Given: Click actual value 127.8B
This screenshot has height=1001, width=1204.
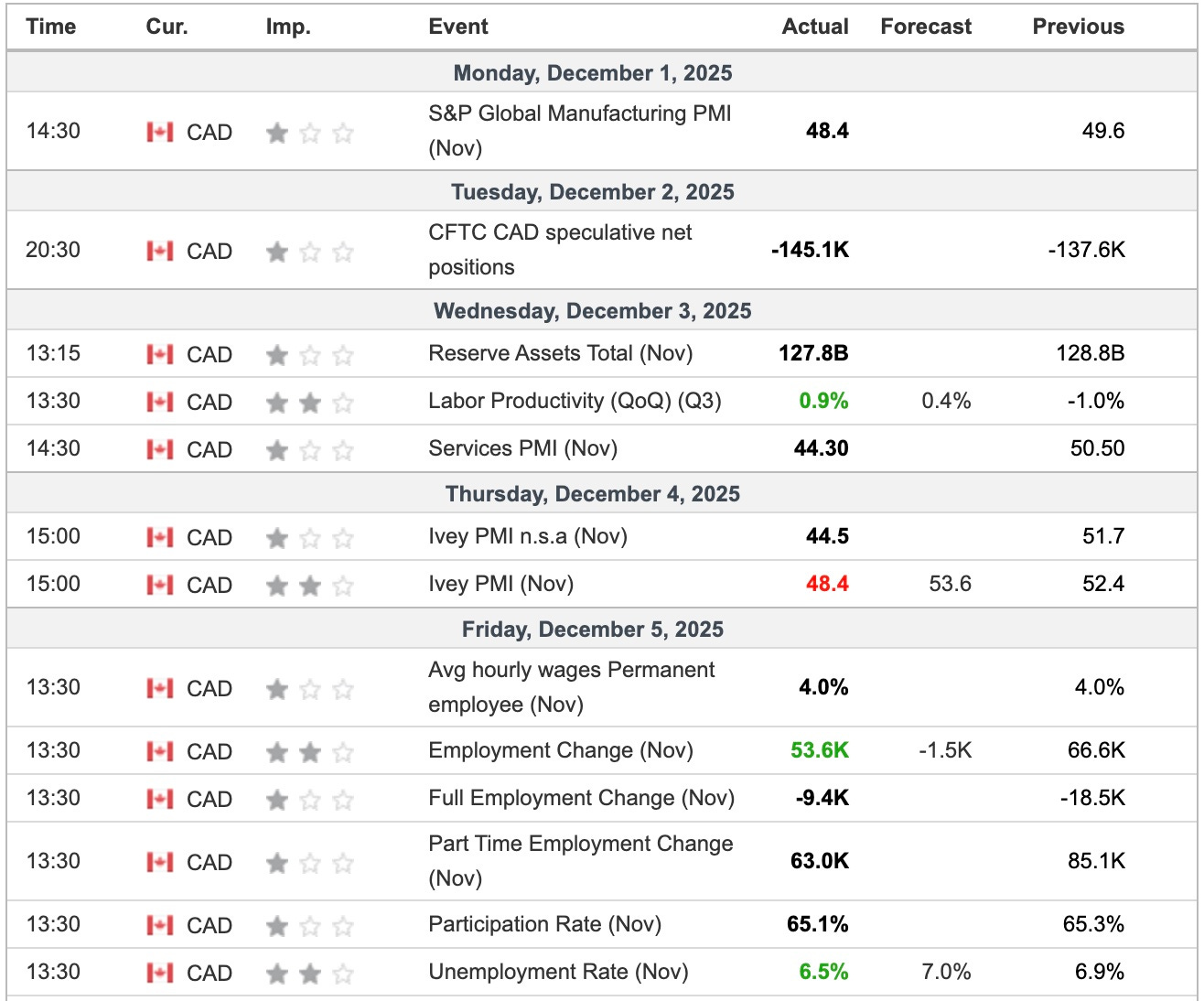Looking at the screenshot, I should click(x=814, y=353).
